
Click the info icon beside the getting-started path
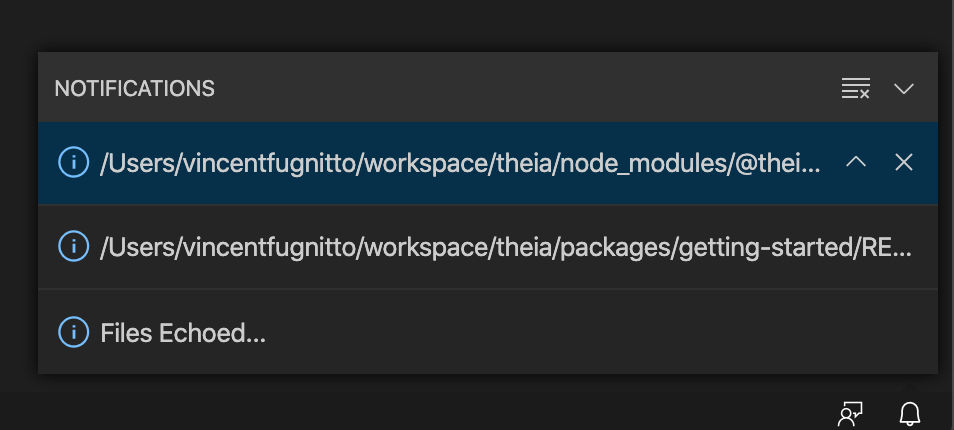(74, 246)
